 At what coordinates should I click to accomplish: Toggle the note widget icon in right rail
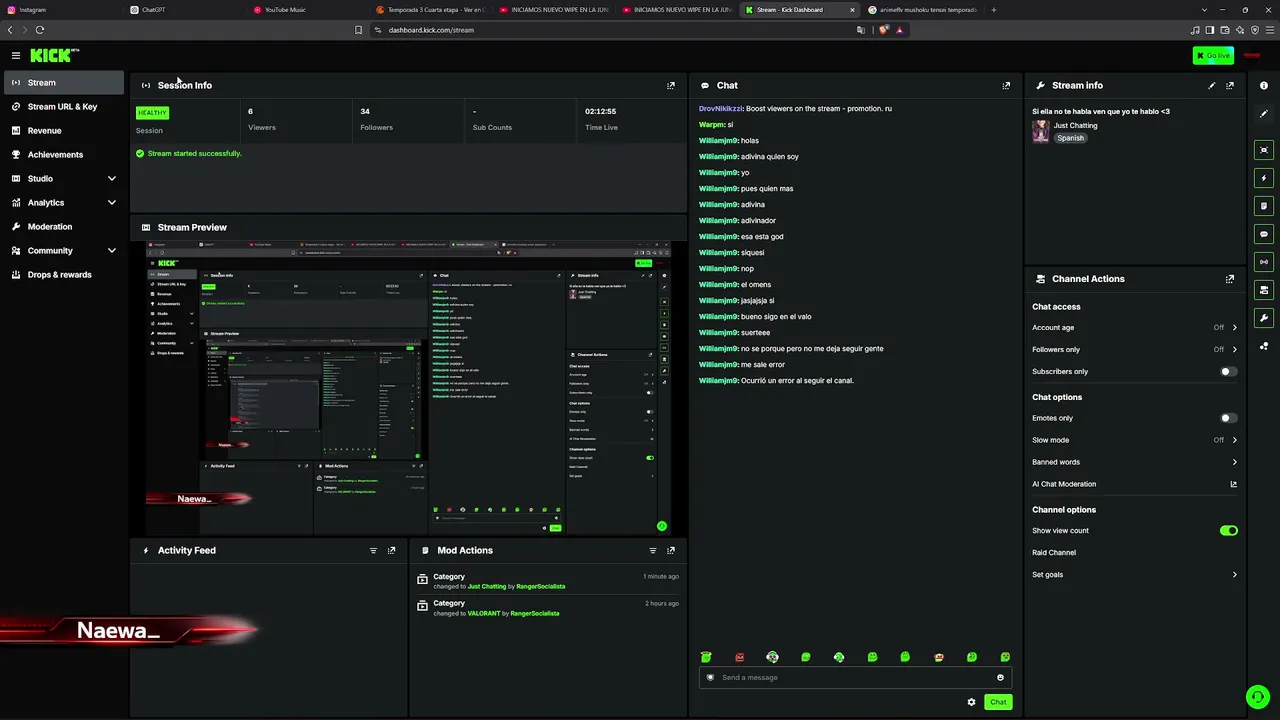[x=1264, y=206]
